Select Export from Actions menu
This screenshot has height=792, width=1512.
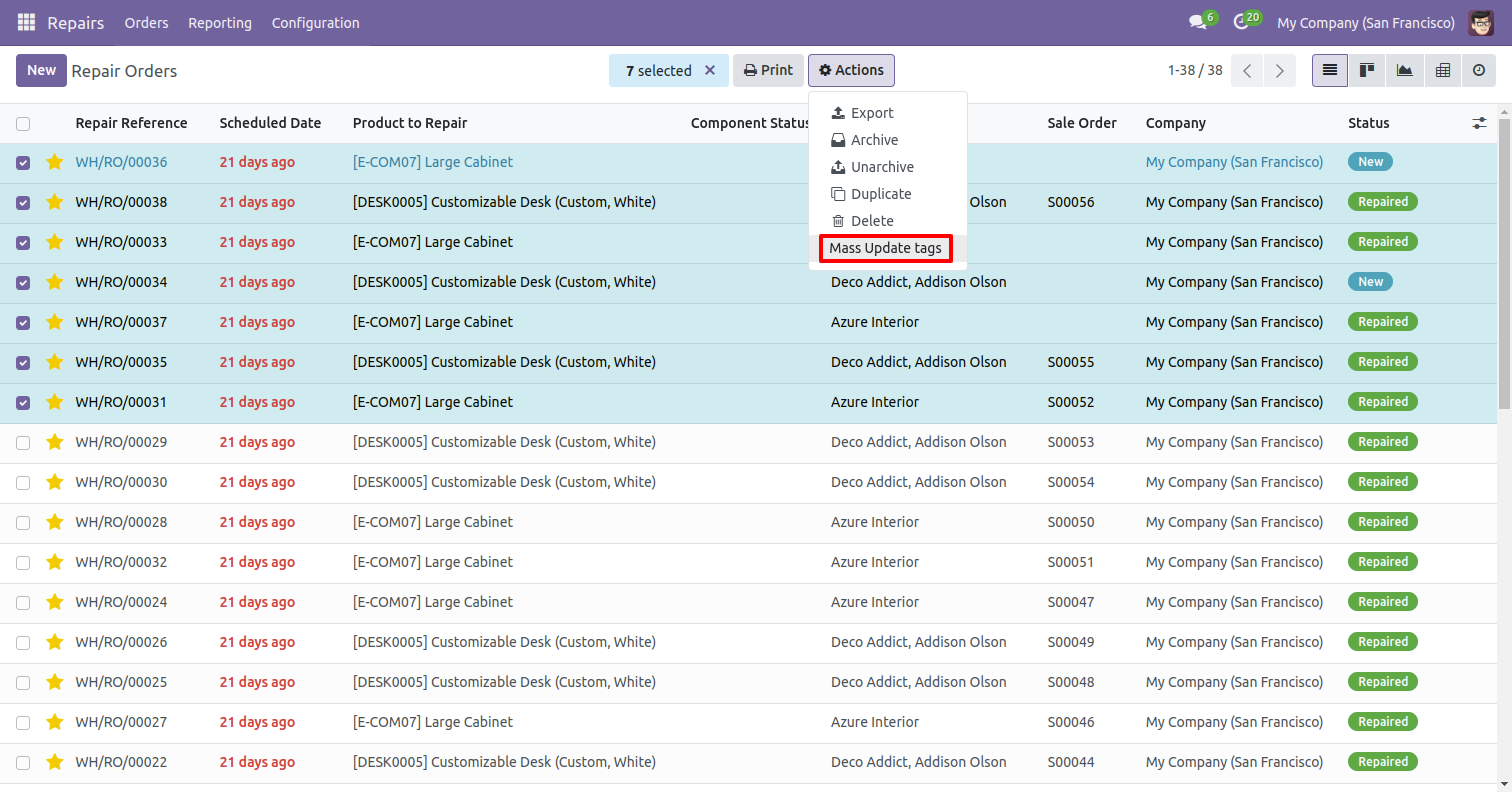click(x=872, y=113)
